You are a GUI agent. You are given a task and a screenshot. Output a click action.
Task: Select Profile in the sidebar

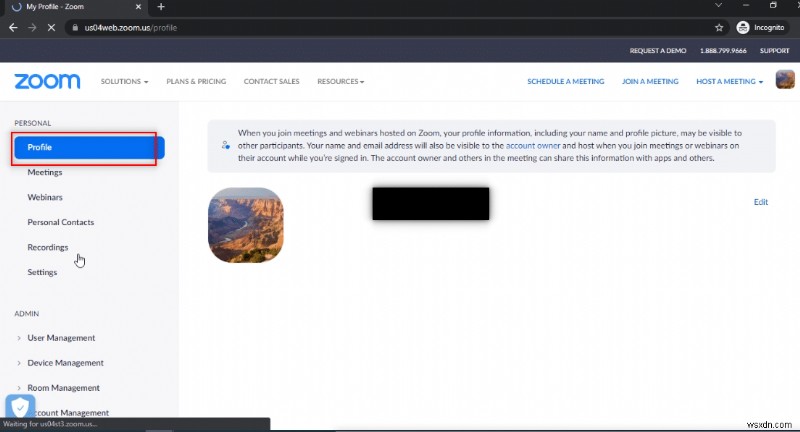tap(89, 147)
